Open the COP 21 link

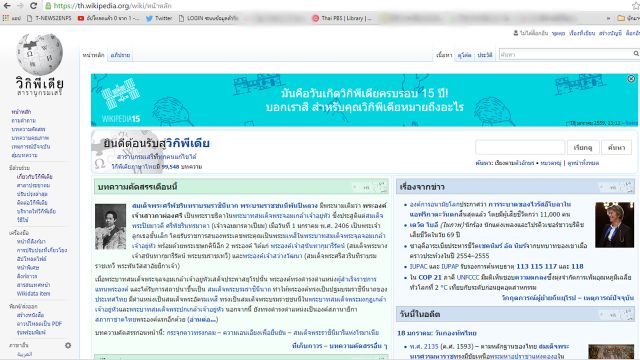pyautogui.click(x=430, y=277)
